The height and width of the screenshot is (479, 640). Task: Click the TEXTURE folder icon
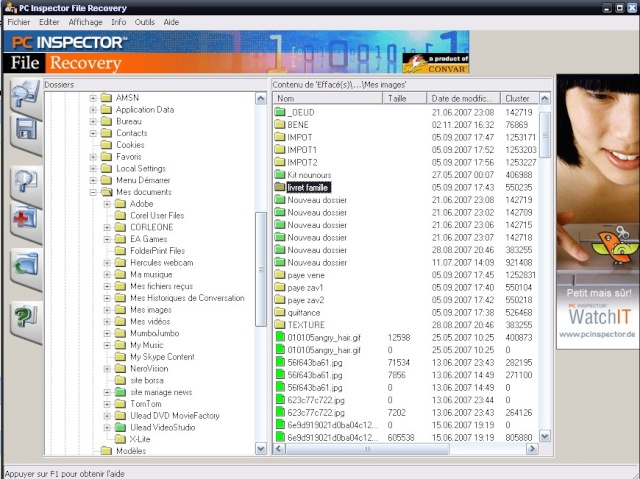[x=280, y=324]
